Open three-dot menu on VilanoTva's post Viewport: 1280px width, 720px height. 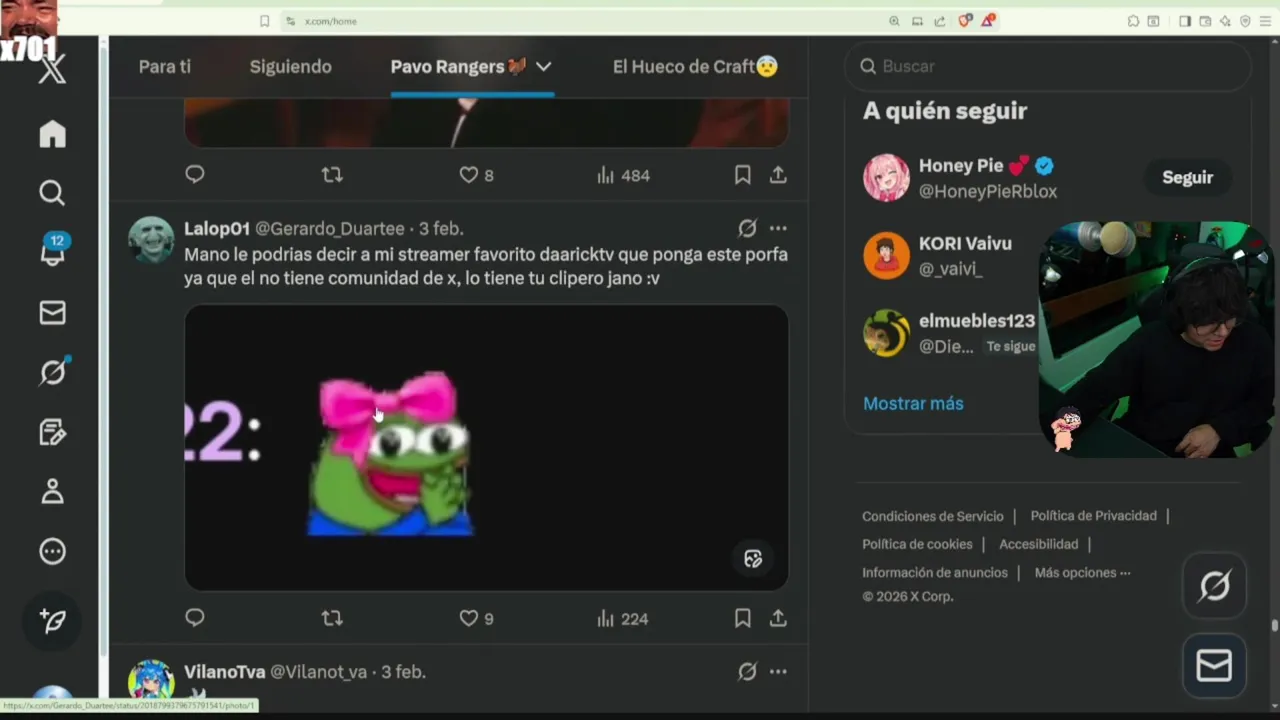coord(778,672)
